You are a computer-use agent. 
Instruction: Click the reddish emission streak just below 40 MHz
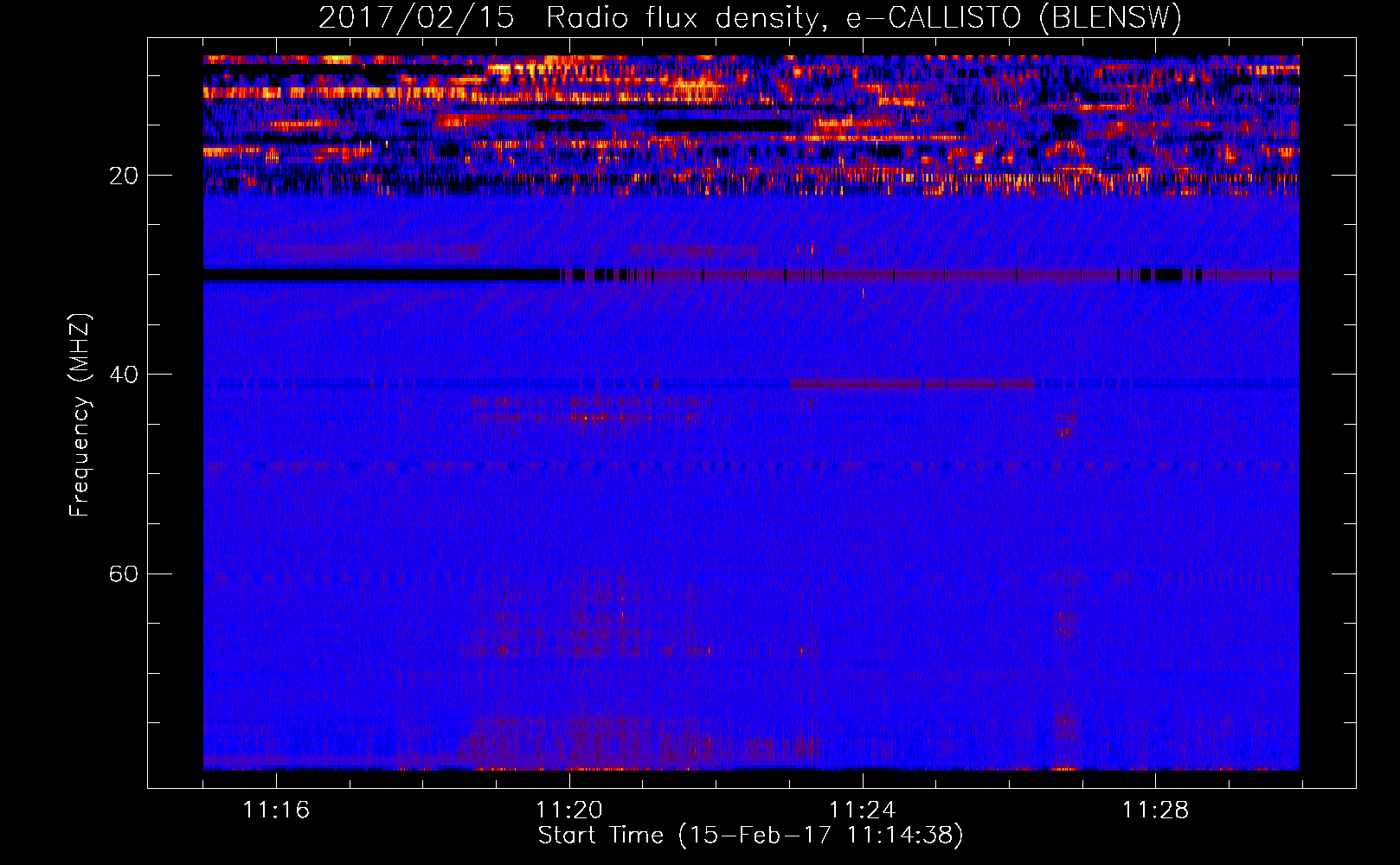(x=912, y=383)
